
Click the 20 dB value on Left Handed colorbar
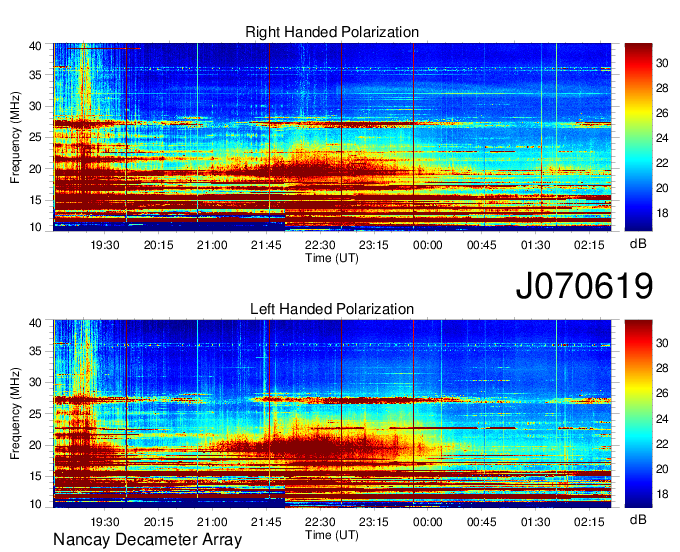coord(662,469)
